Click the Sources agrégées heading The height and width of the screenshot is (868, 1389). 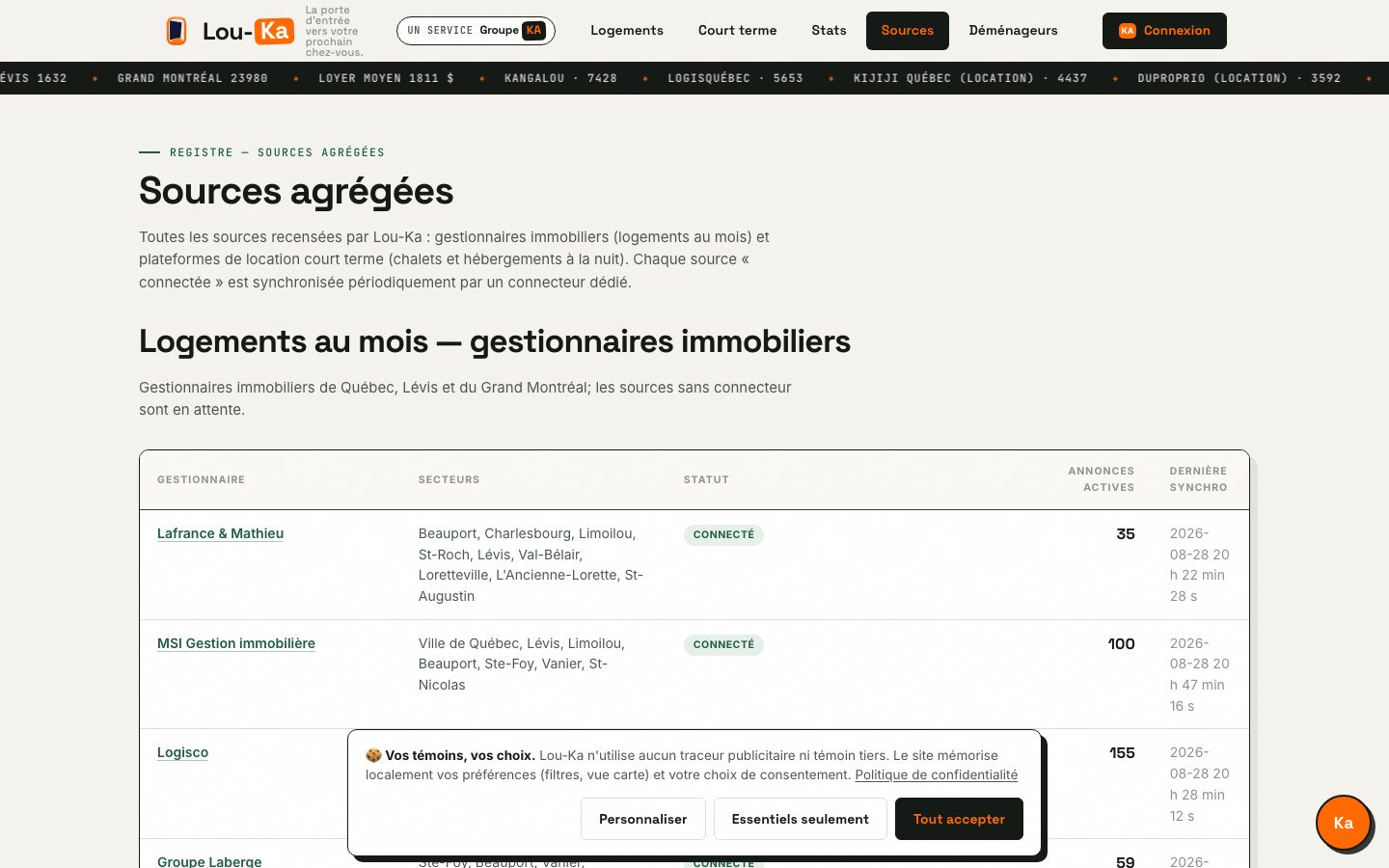296,191
